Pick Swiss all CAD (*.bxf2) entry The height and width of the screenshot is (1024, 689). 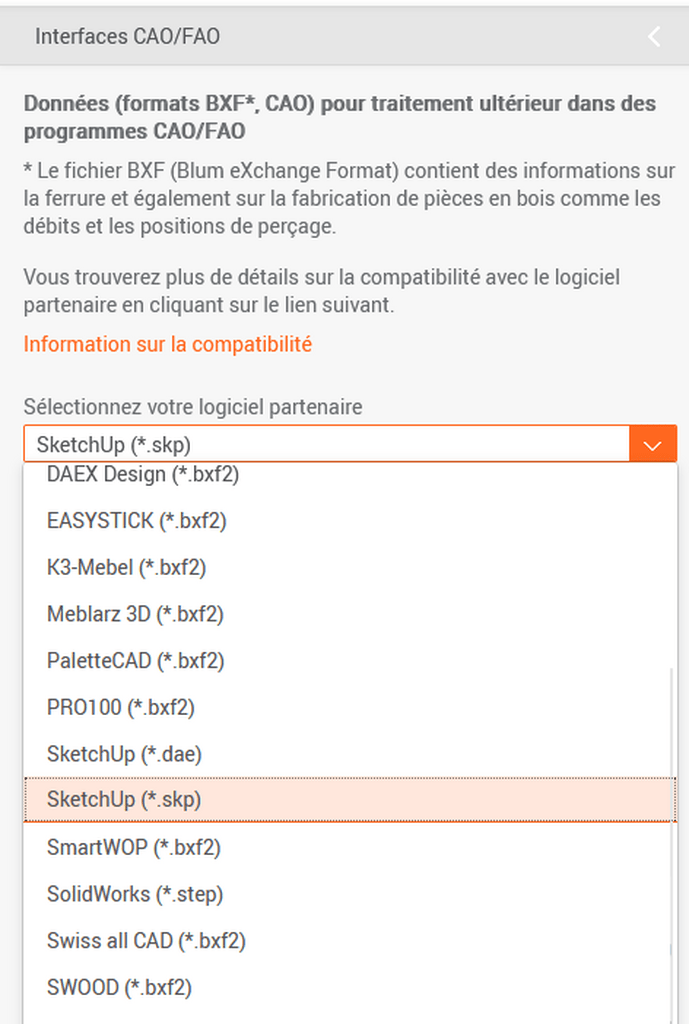click(146, 940)
